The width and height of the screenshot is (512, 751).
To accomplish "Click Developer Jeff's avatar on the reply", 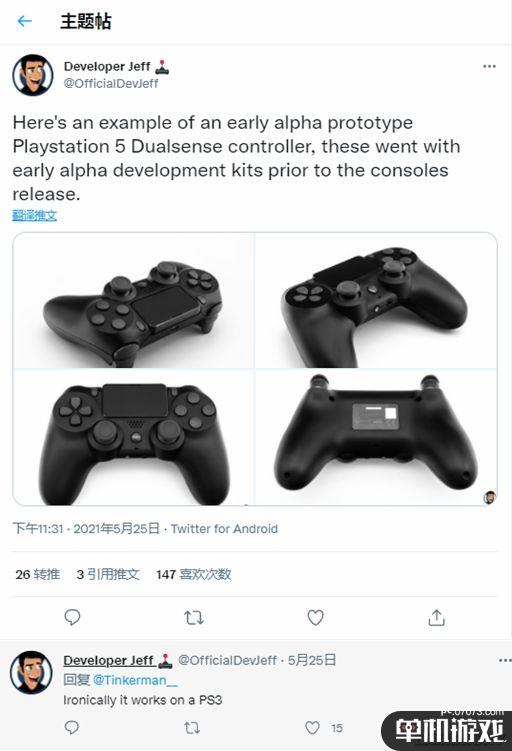I will pos(32,672).
